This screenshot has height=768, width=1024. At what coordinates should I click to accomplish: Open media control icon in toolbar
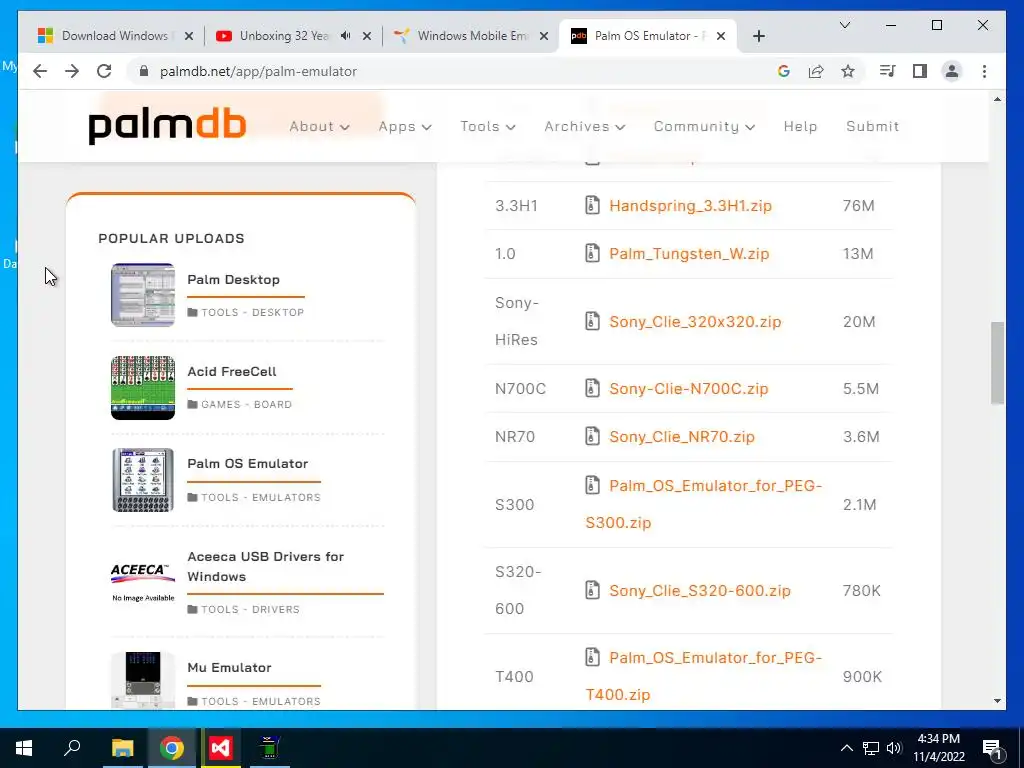point(888,71)
